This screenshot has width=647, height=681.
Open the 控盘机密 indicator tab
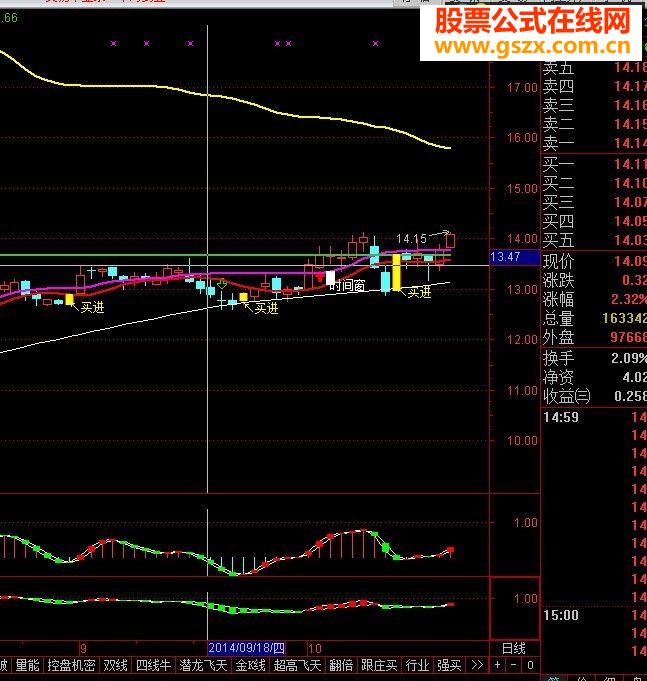coord(72,665)
